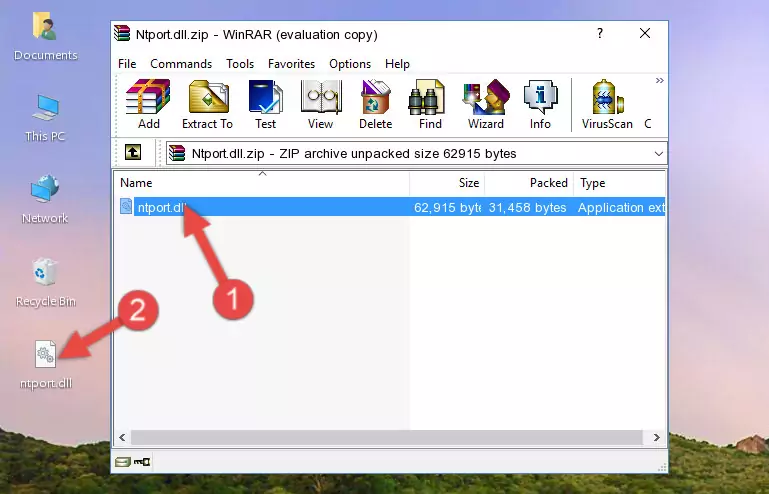Select the Recycle Bin desktop icon
Image resolution: width=769 pixels, height=494 pixels.
[x=45, y=283]
